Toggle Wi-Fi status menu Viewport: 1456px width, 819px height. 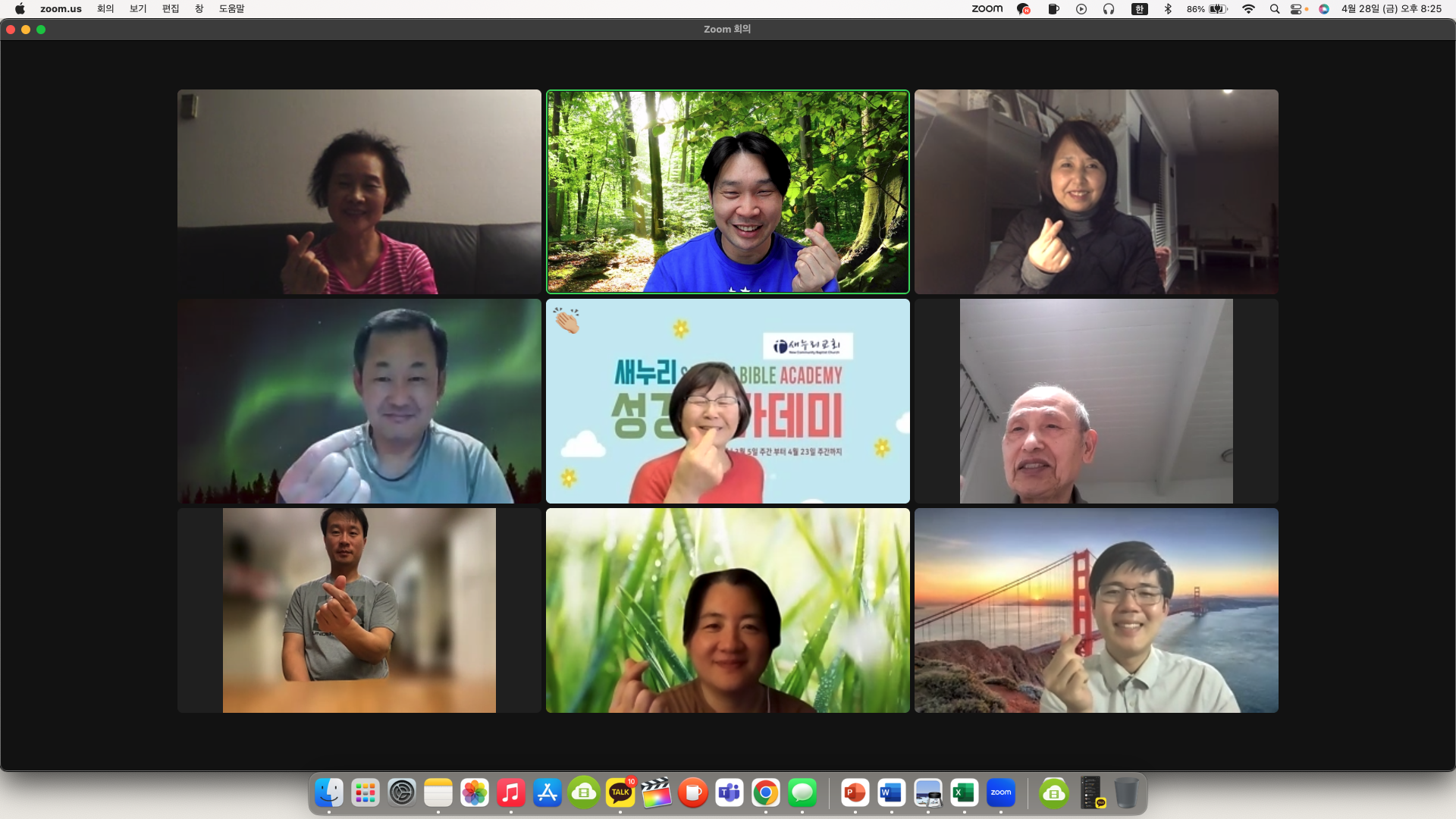[1248, 9]
